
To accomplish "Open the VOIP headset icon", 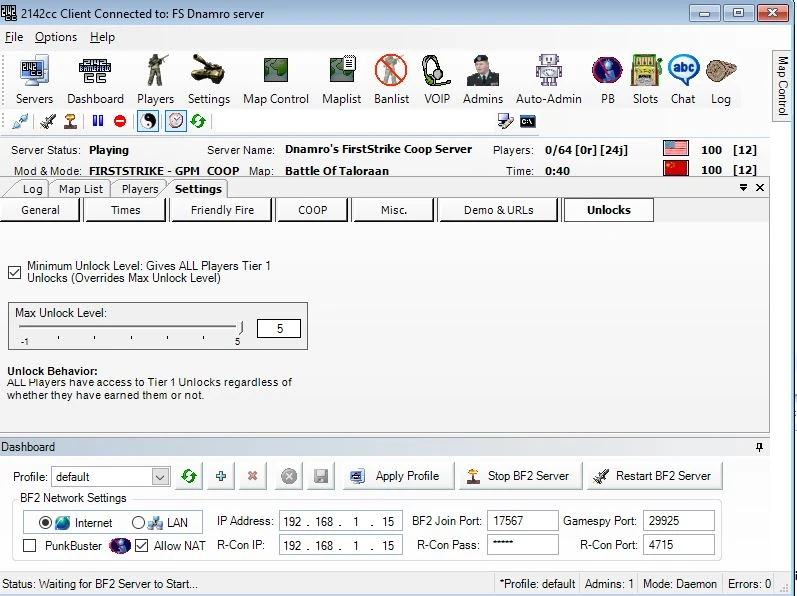I will pyautogui.click(x=437, y=80).
